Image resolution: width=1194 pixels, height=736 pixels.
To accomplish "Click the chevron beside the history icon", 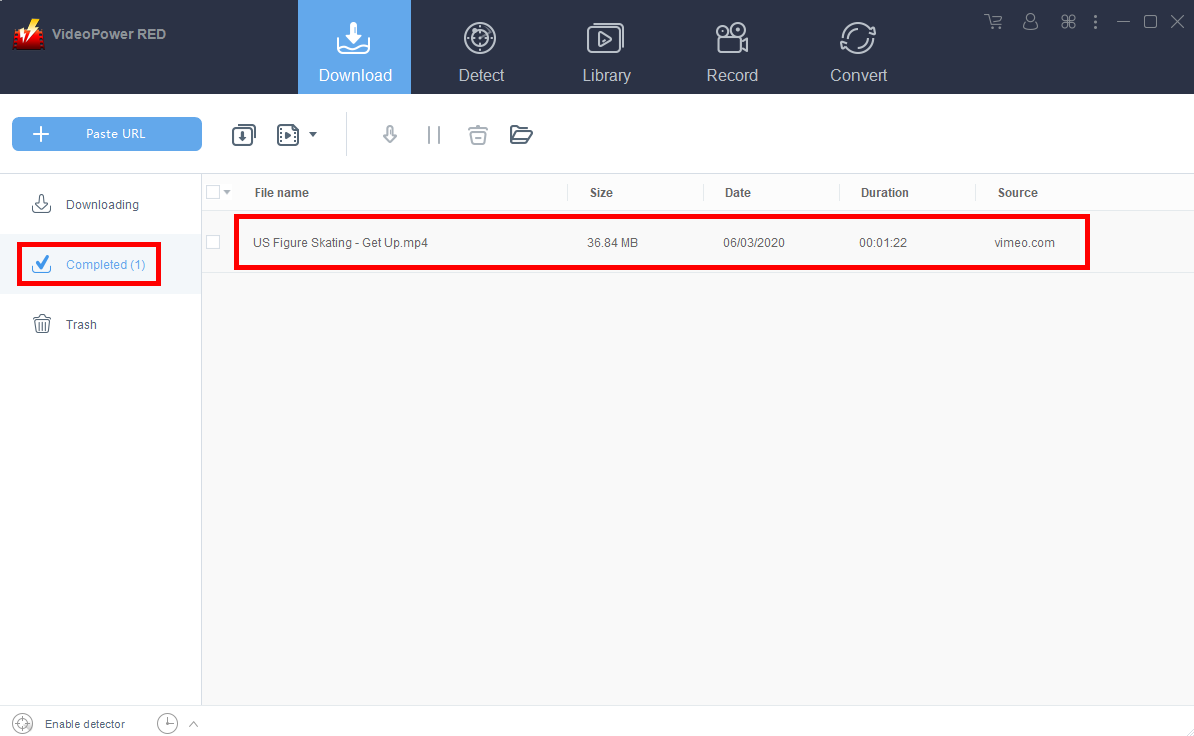I will point(193,723).
